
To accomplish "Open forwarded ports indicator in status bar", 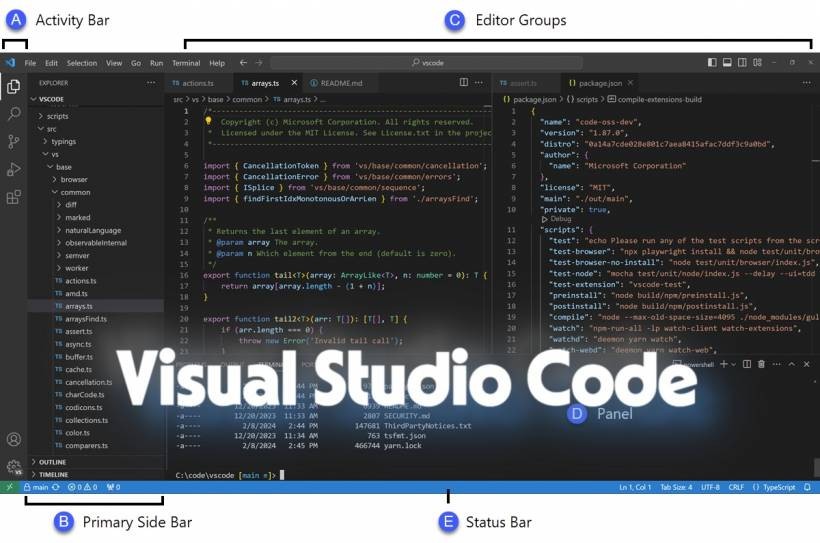I will click(113, 487).
